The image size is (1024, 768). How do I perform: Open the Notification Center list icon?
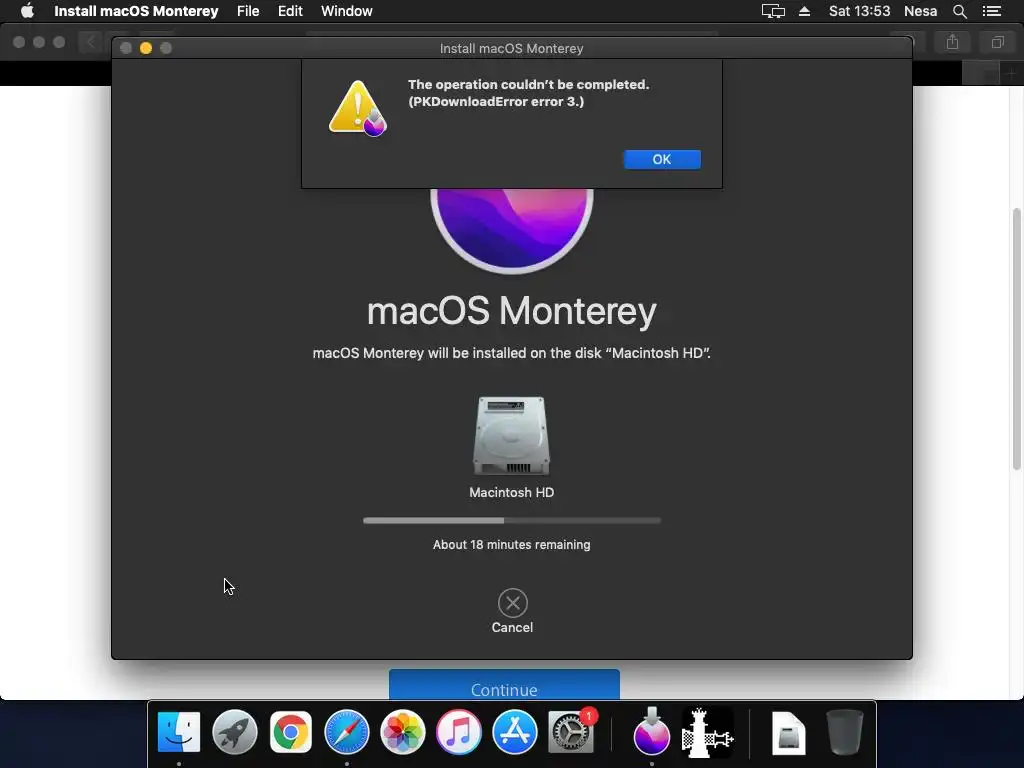(991, 11)
